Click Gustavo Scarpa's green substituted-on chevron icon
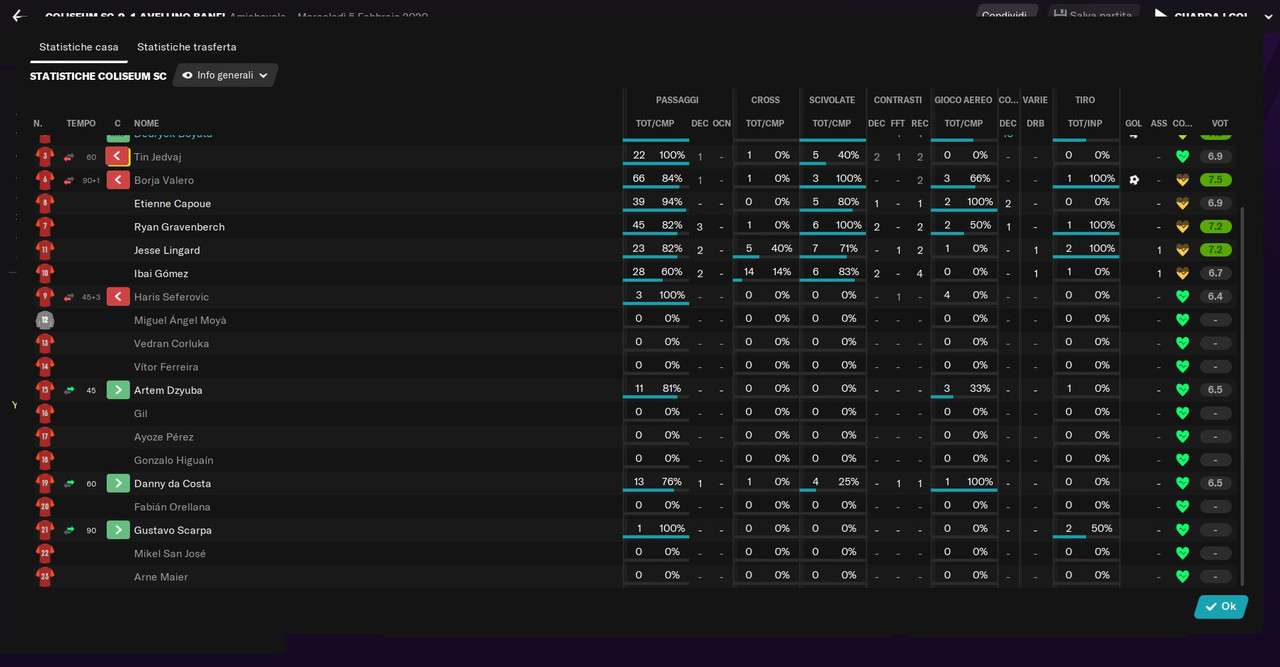The width and height of the screenshot is (1280, 667). (x=118, y=530)
